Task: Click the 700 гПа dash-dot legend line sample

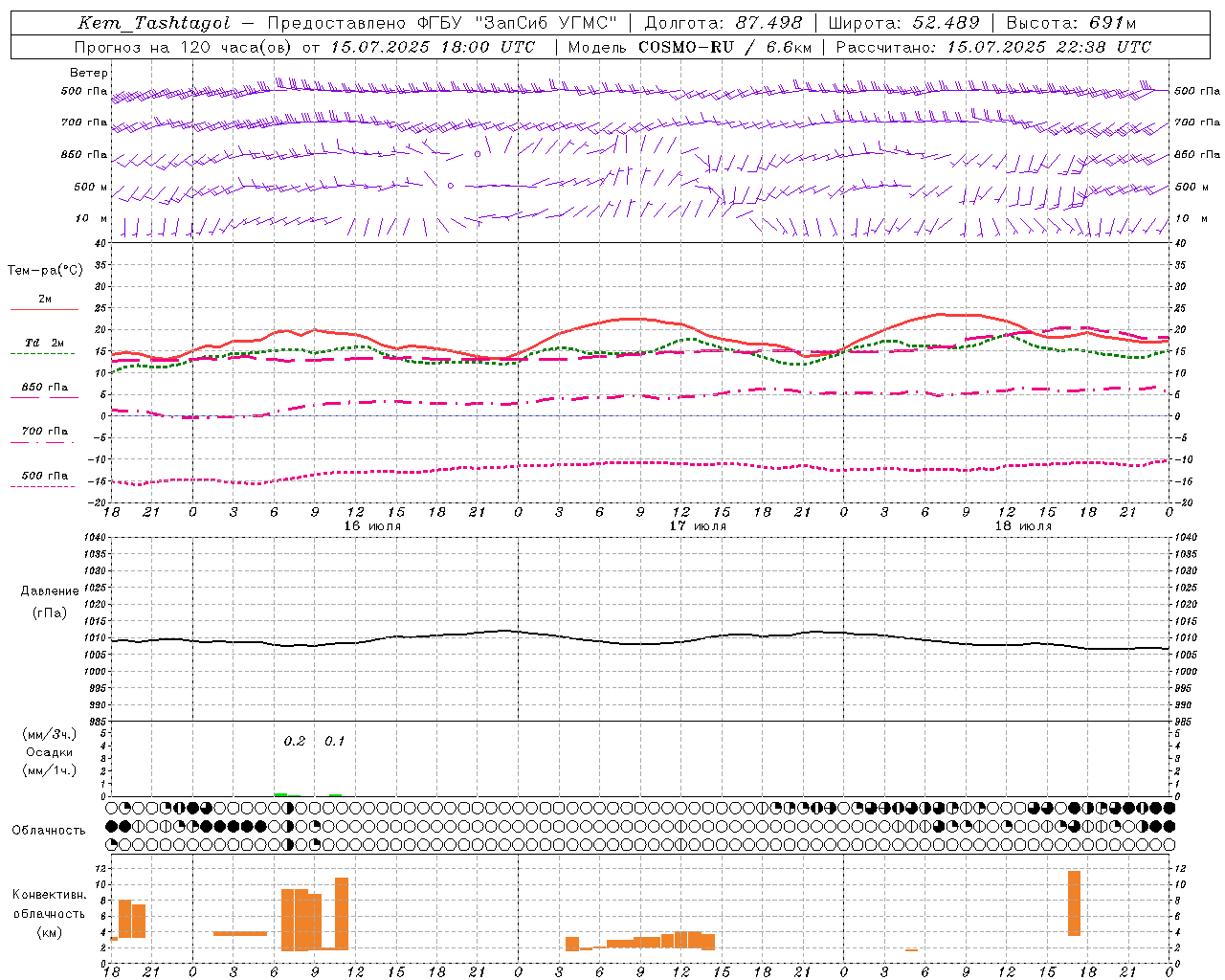Action: tap(42, 442)
